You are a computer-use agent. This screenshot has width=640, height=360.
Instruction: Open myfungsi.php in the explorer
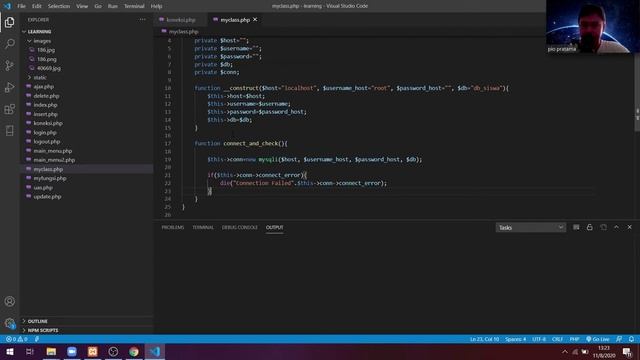[50, 178]
